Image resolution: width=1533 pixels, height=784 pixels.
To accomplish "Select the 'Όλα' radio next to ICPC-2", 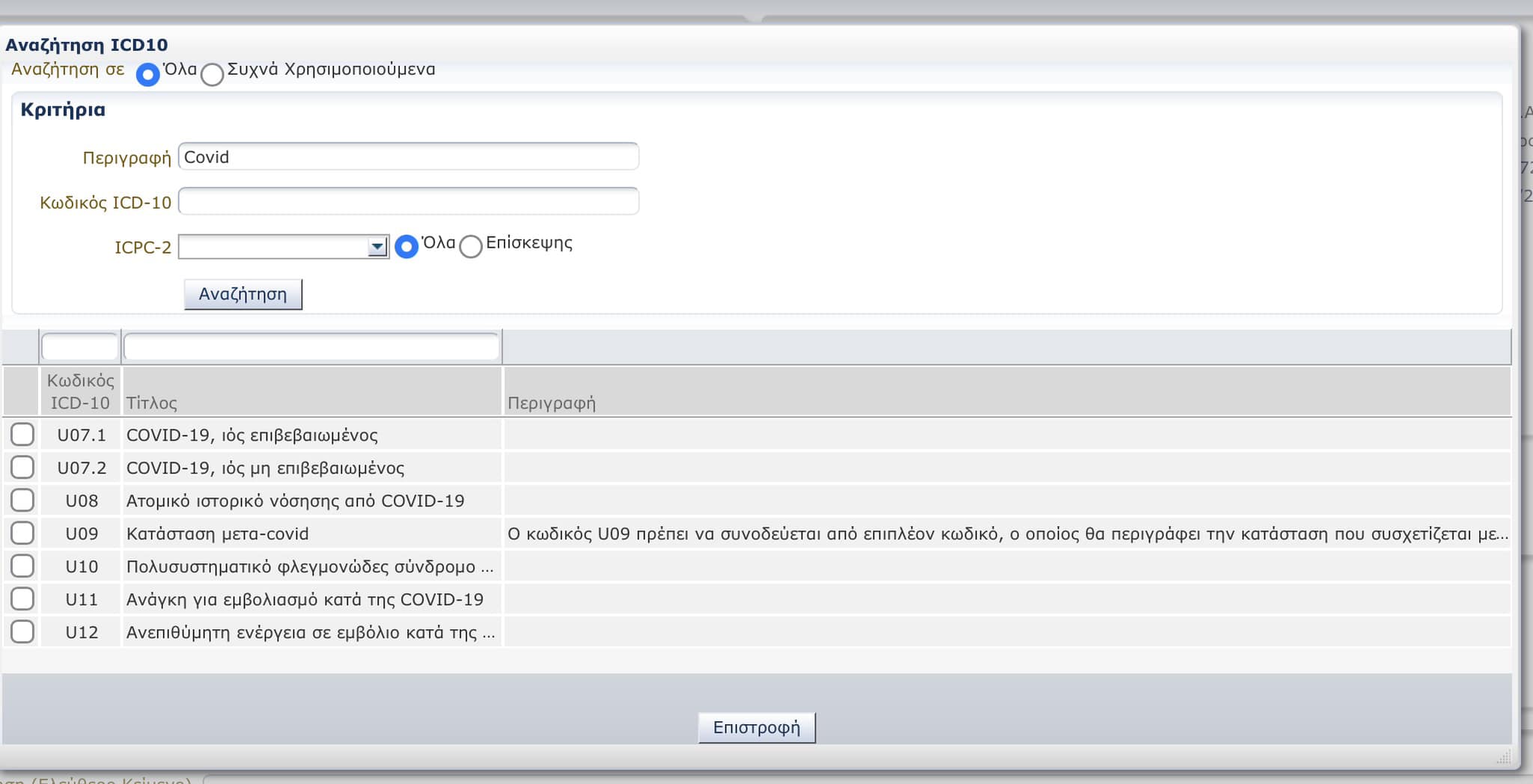I will point(406,247).
